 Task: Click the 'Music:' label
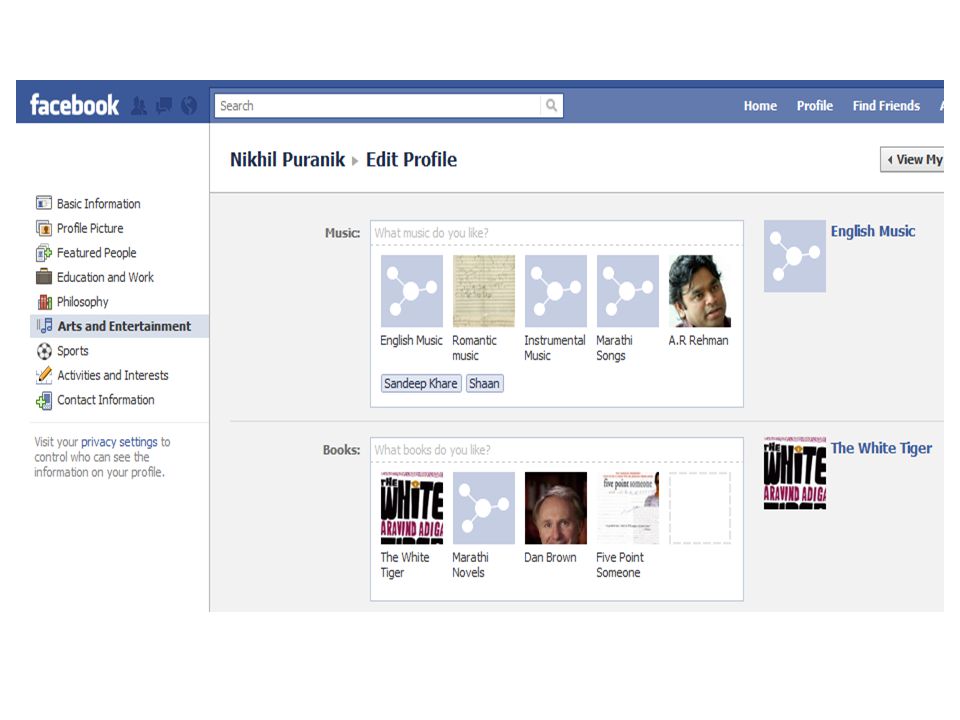point(342,233)
